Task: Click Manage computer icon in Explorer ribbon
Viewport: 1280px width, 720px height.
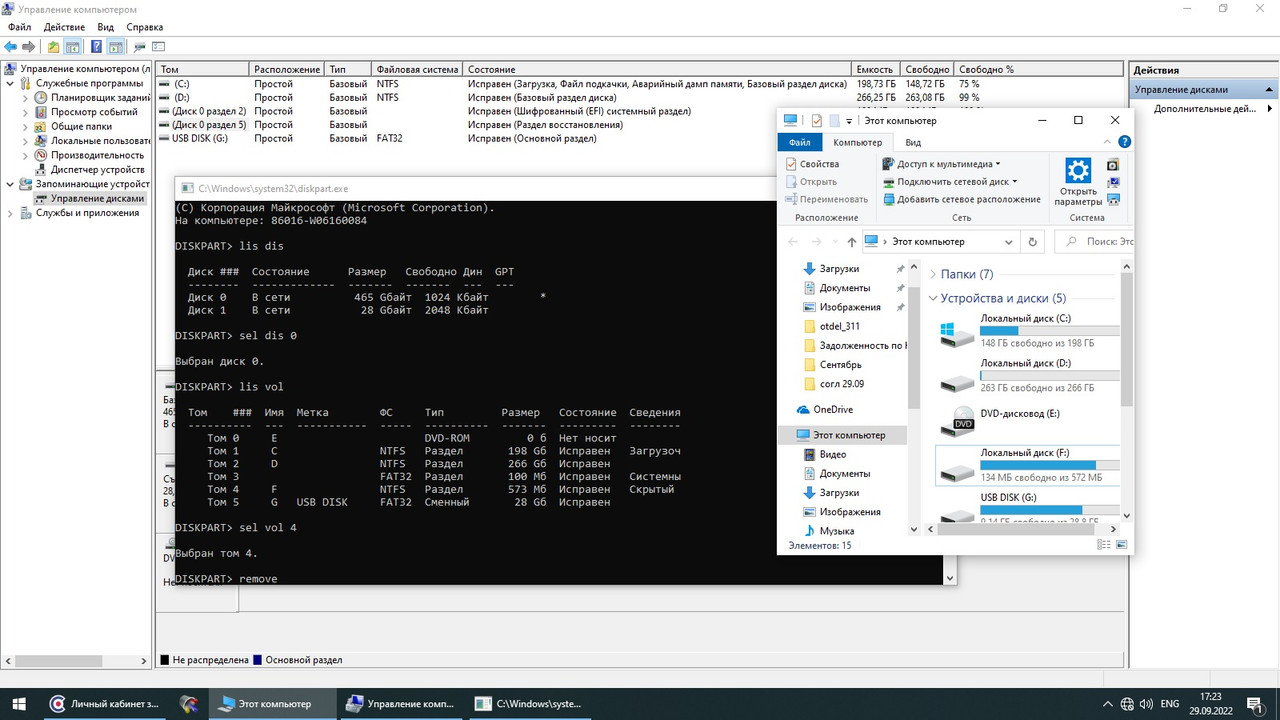Action: (x=1113, y=199)
